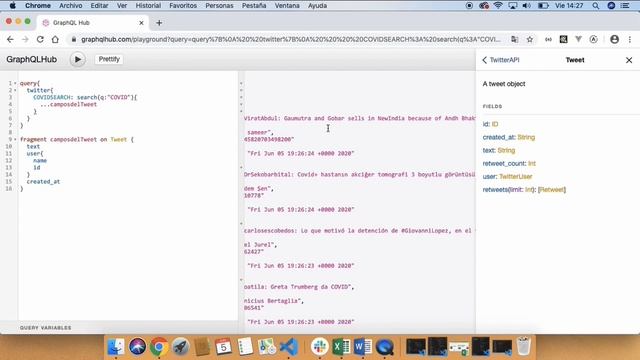Click the volume icon in menu bar
Screen dimensions: 640x360
527,6
